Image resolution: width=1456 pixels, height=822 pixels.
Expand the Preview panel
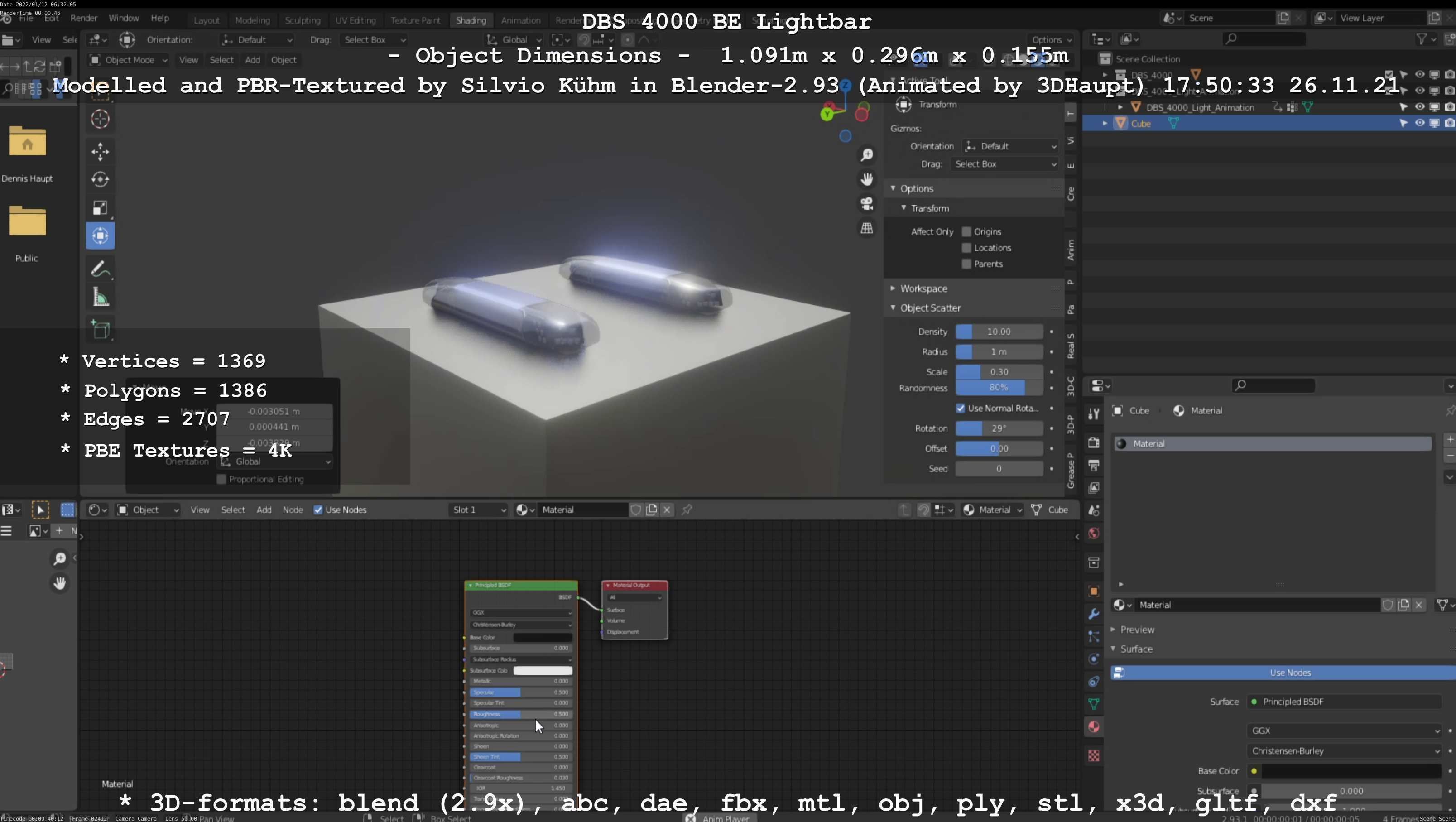1137,630
